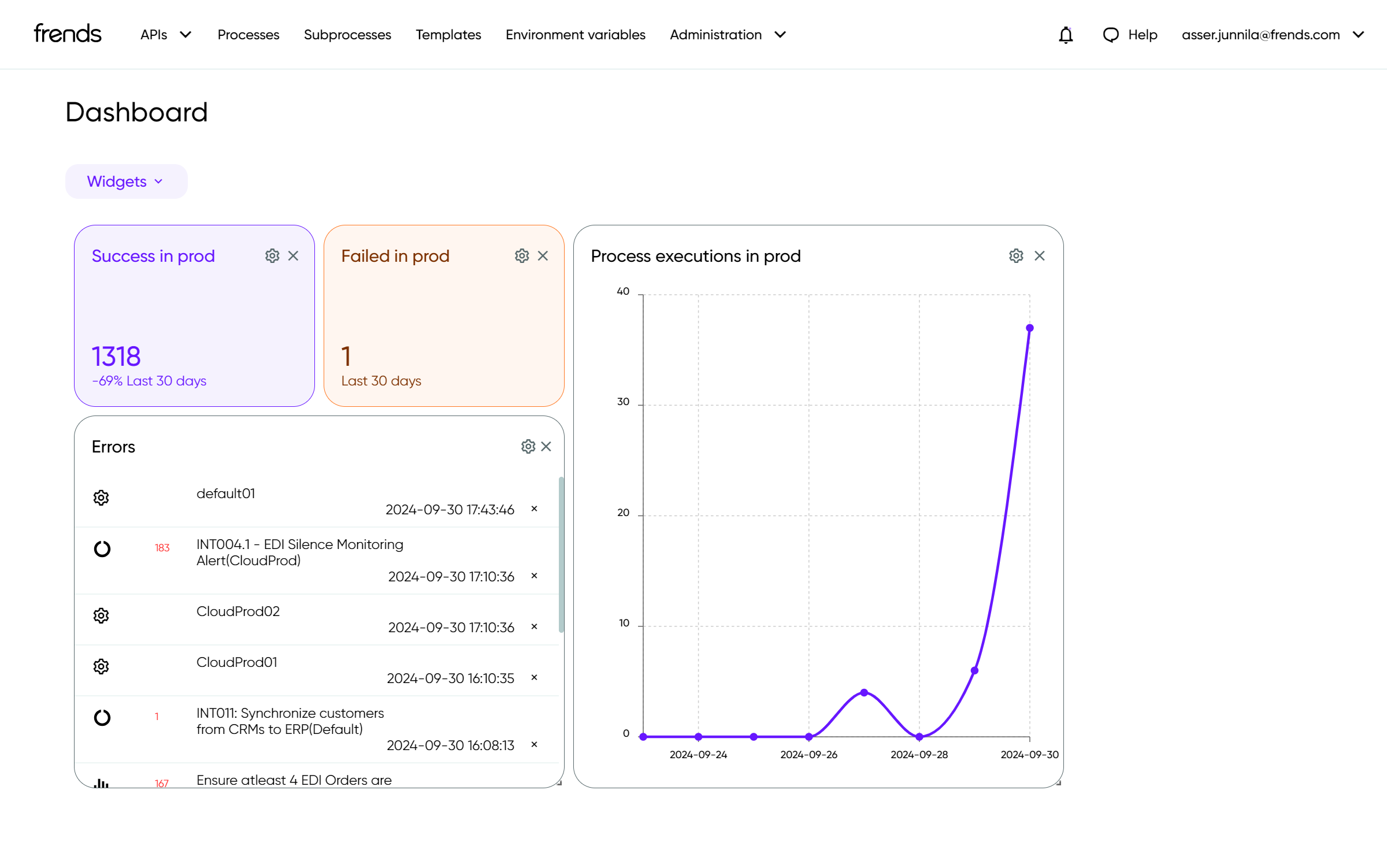Viewport: 1387px width, 868px height.
Task: Open Environment variables page
Action: 575,35
